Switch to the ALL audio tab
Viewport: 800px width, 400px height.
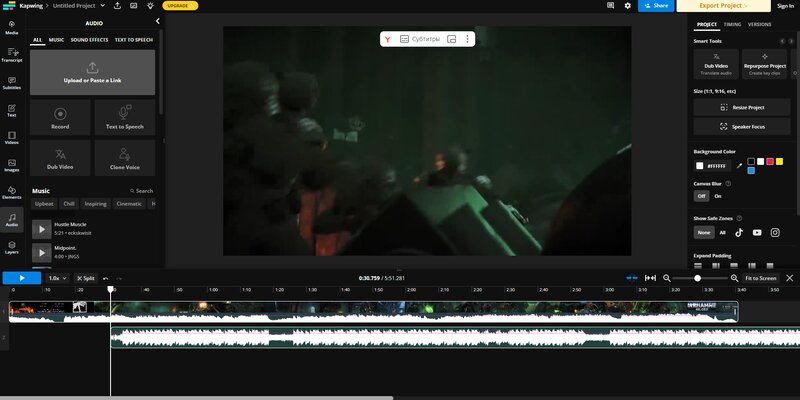[x=37, y=40]
